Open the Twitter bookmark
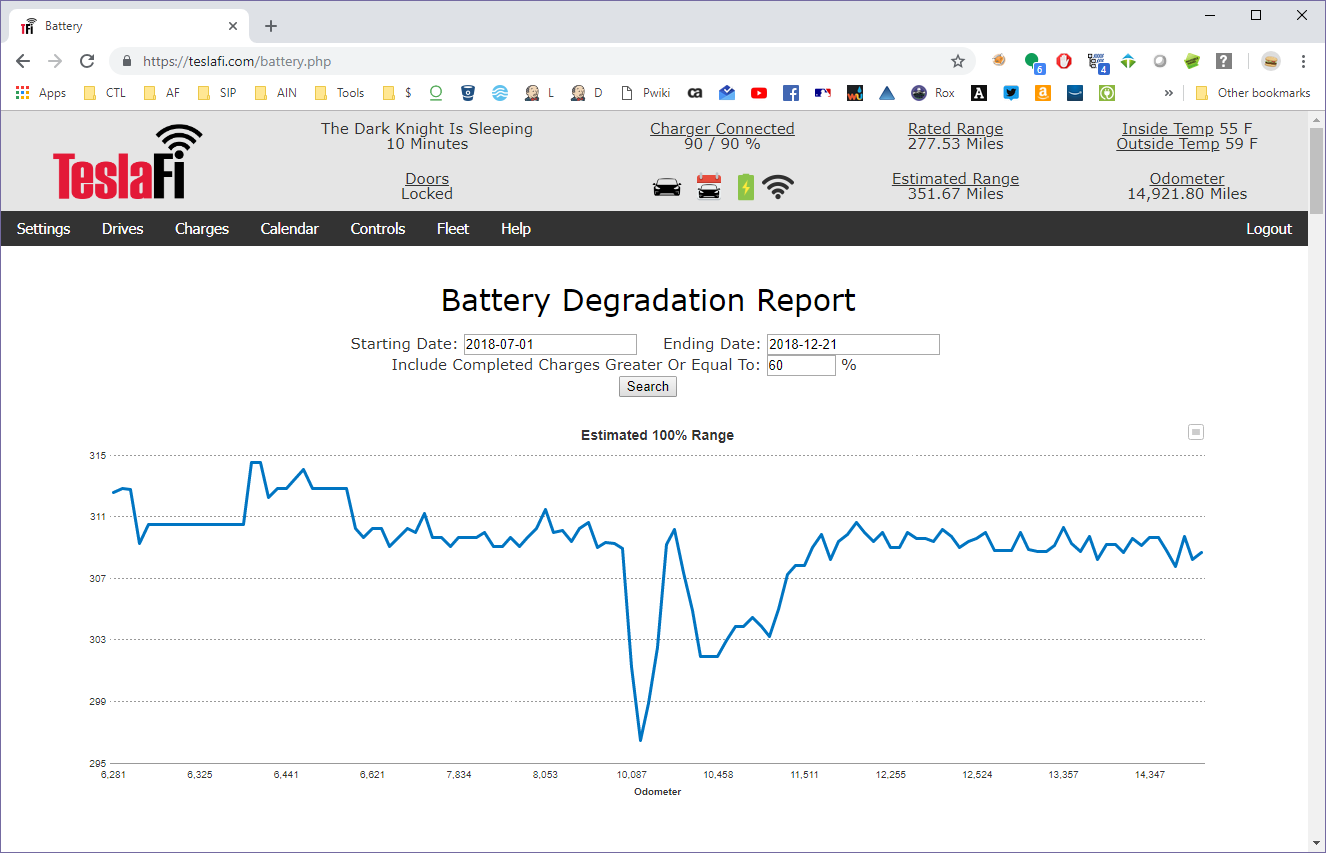Screen dimensions: 1326x853 tap(1011, 93)
